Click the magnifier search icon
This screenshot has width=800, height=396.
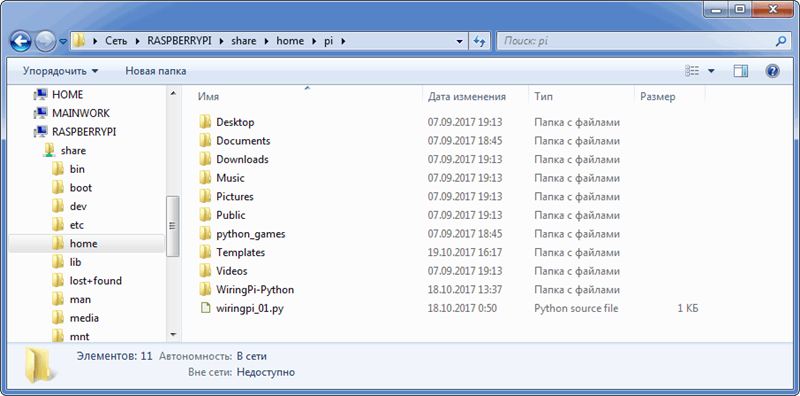click(780, 41)
